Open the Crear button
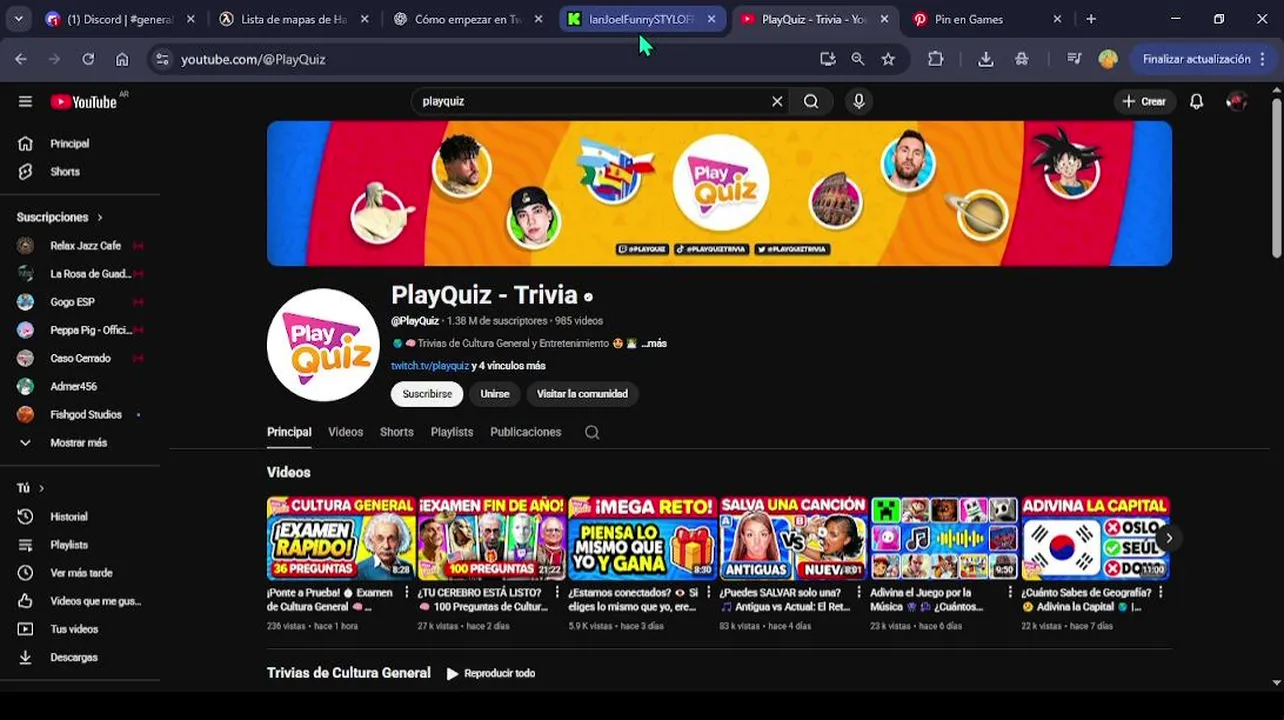1284x720 pixels. point(1144,101)
